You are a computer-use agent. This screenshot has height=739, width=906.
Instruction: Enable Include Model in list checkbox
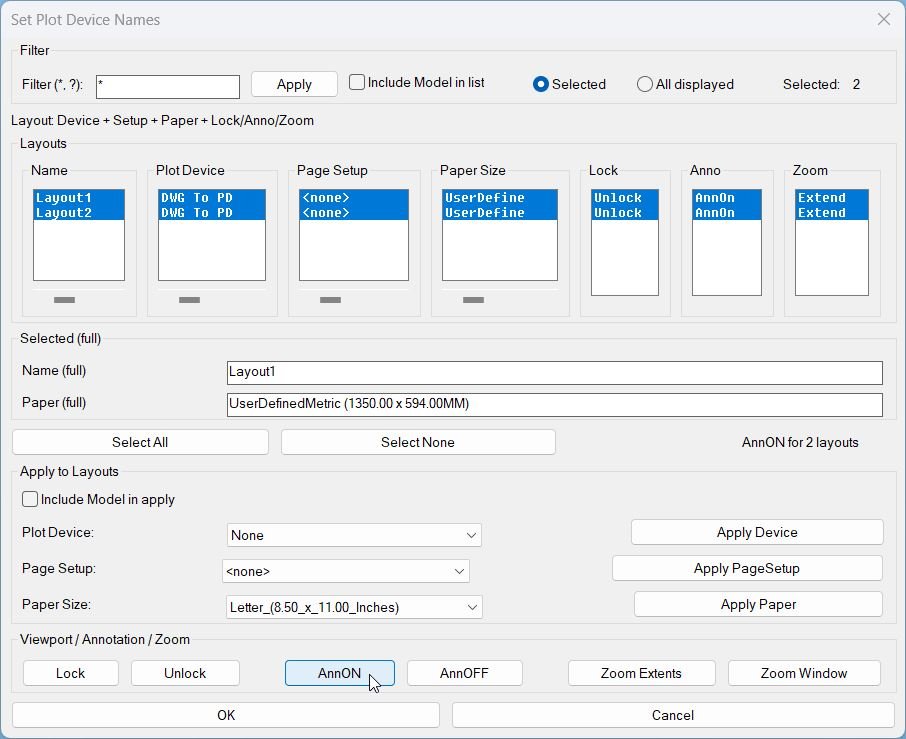pyautogui.click(x=357, y=83)
